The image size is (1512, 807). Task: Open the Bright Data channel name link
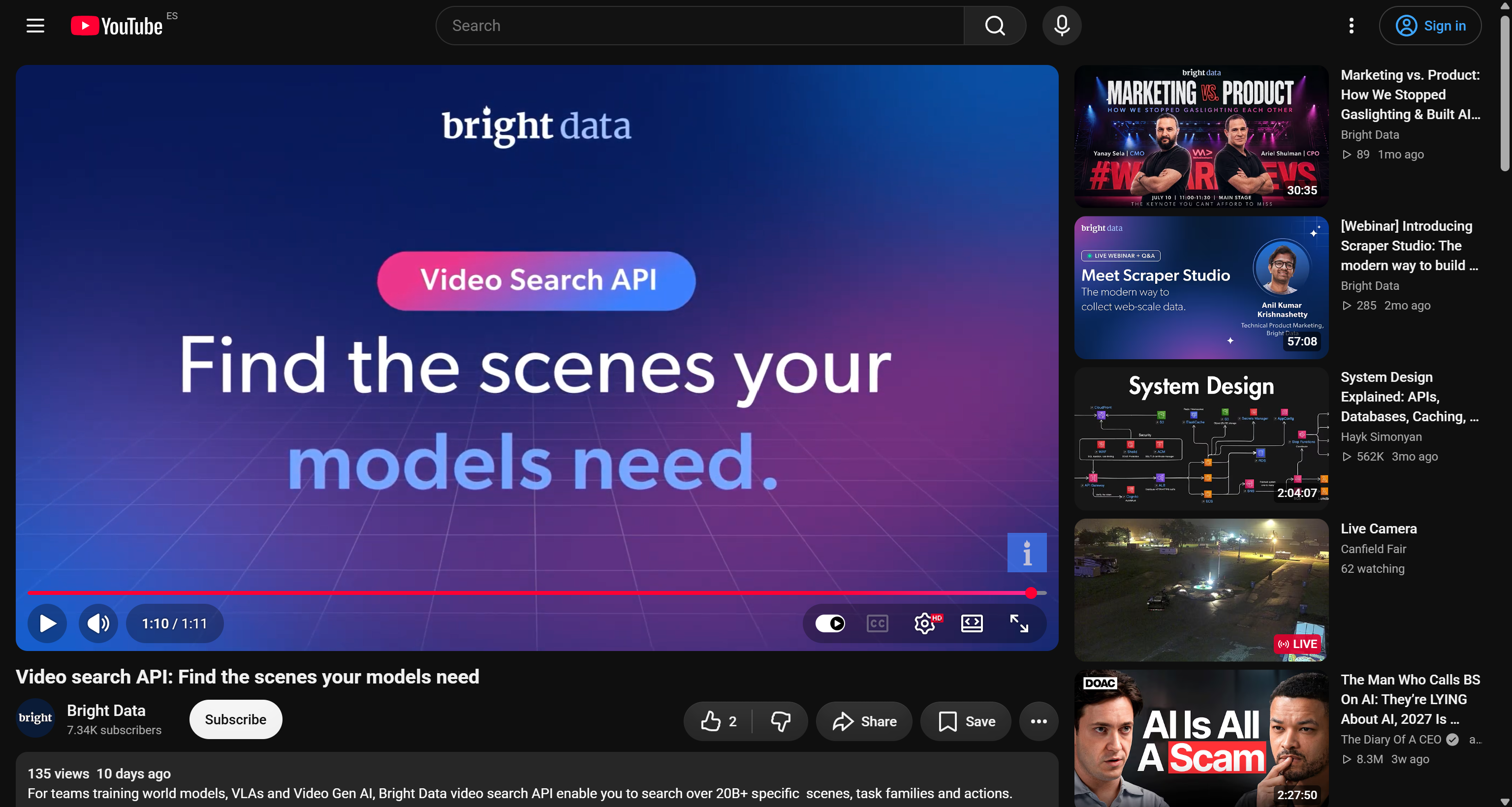(106, 711)
